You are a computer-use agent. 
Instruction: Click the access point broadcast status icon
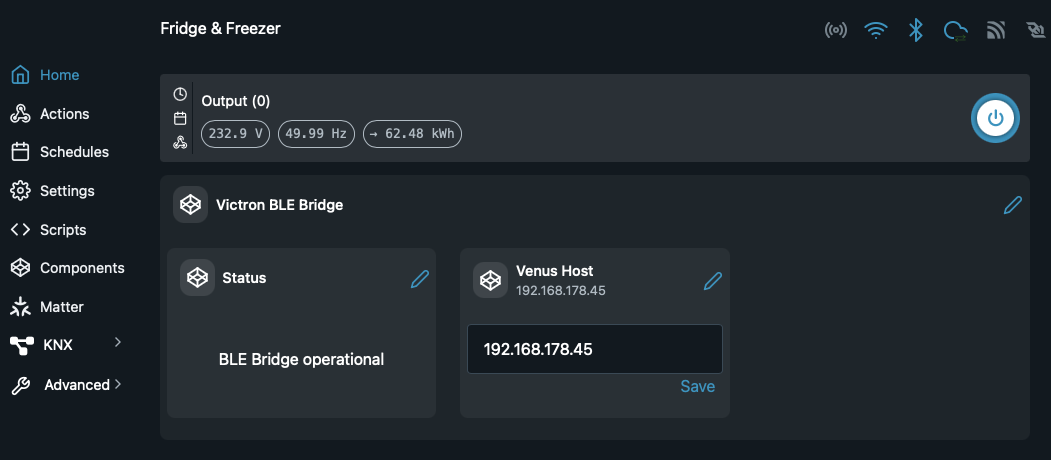pos(836,30)
